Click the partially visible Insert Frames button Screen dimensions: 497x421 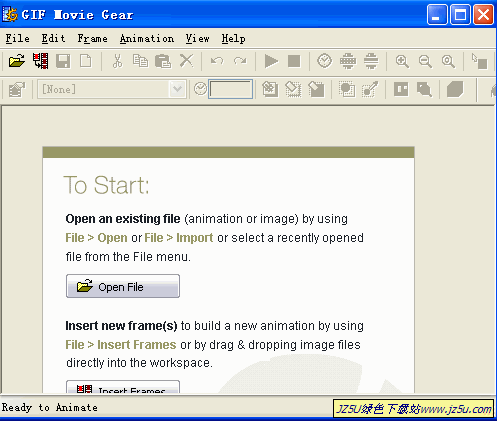[x=123, y=387]
